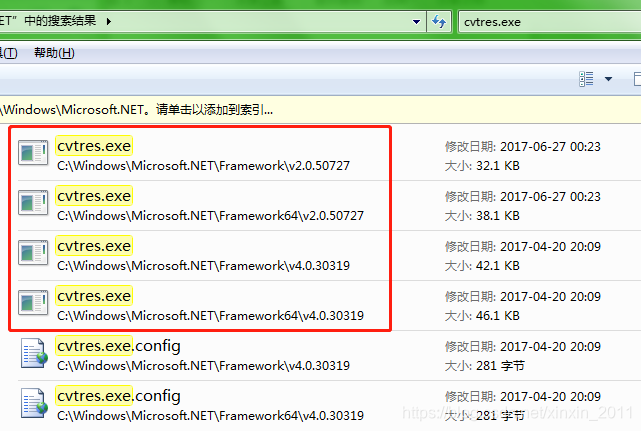Click the preview pane icon at the toolbar edge
The height and width of the screenshot is (431, 641).
tap(637, 79)
